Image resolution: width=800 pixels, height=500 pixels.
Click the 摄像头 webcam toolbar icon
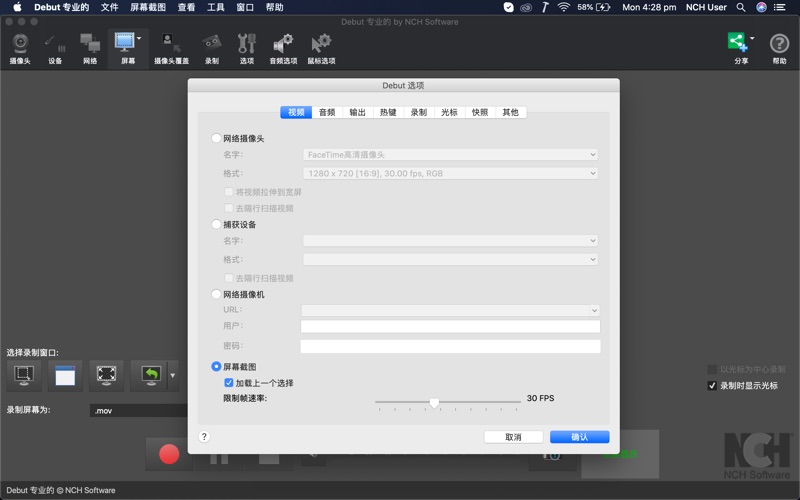point(20,45)
